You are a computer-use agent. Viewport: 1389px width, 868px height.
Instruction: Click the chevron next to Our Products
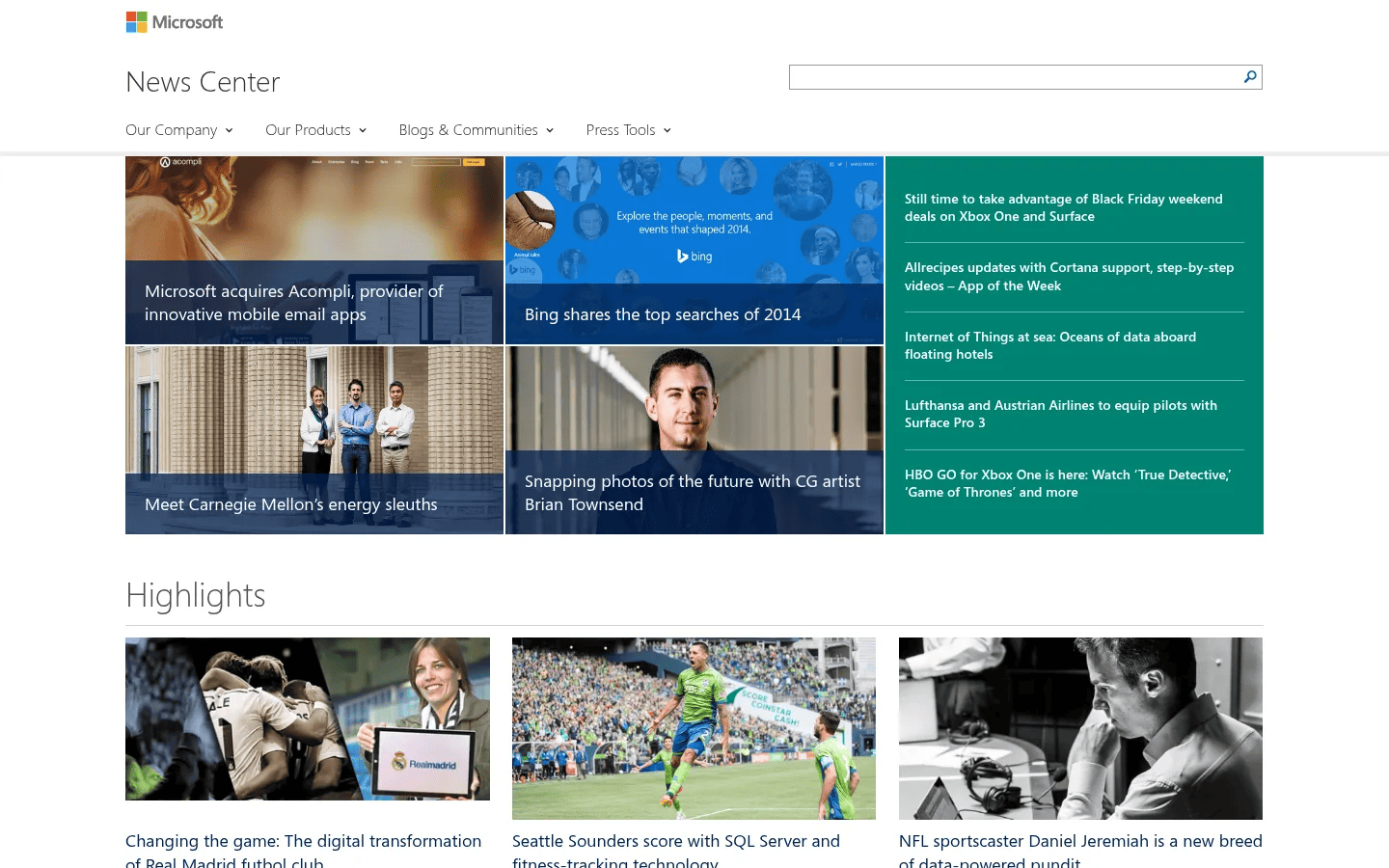coord(363,131)
